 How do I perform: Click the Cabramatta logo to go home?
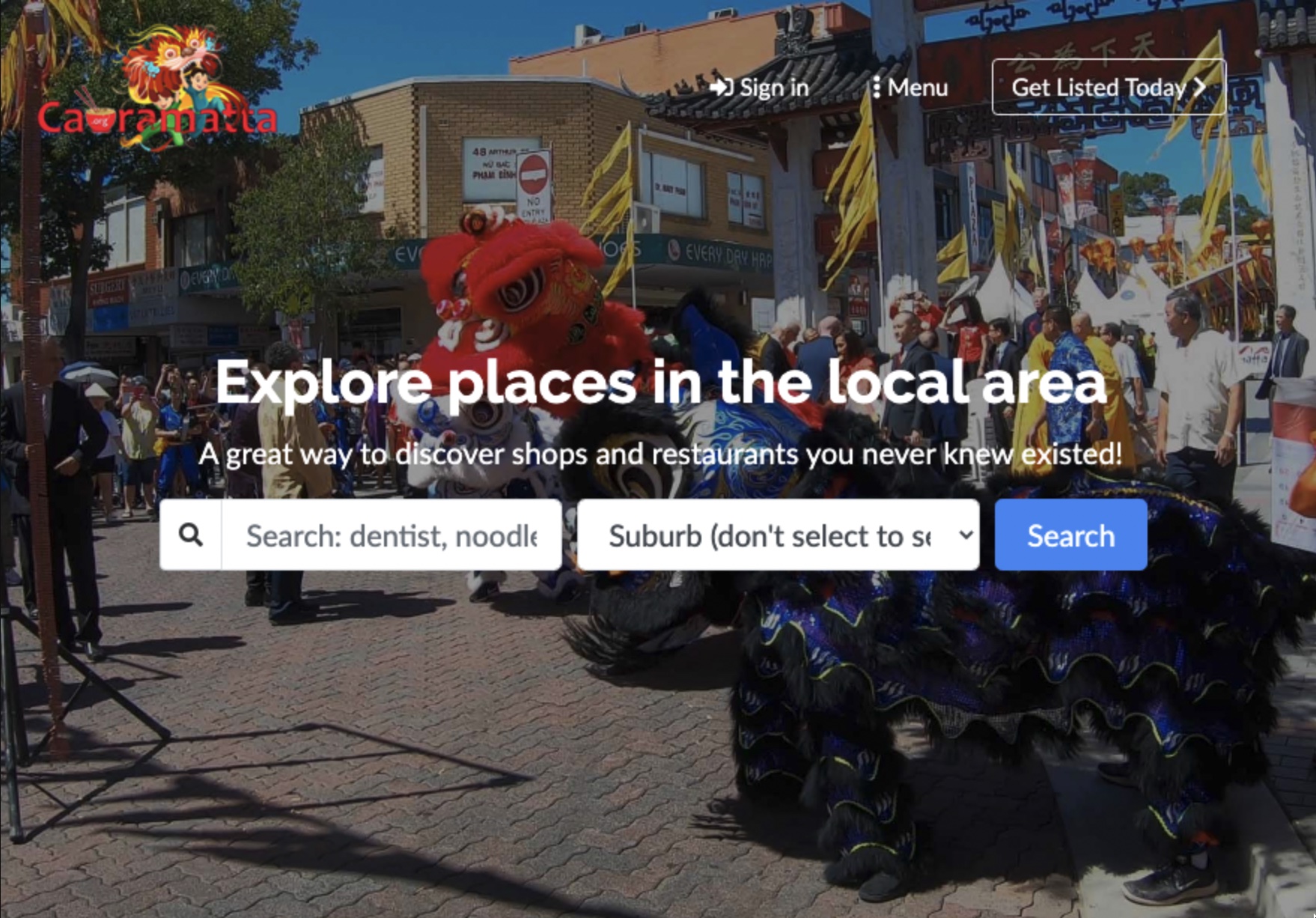(158, 89)
